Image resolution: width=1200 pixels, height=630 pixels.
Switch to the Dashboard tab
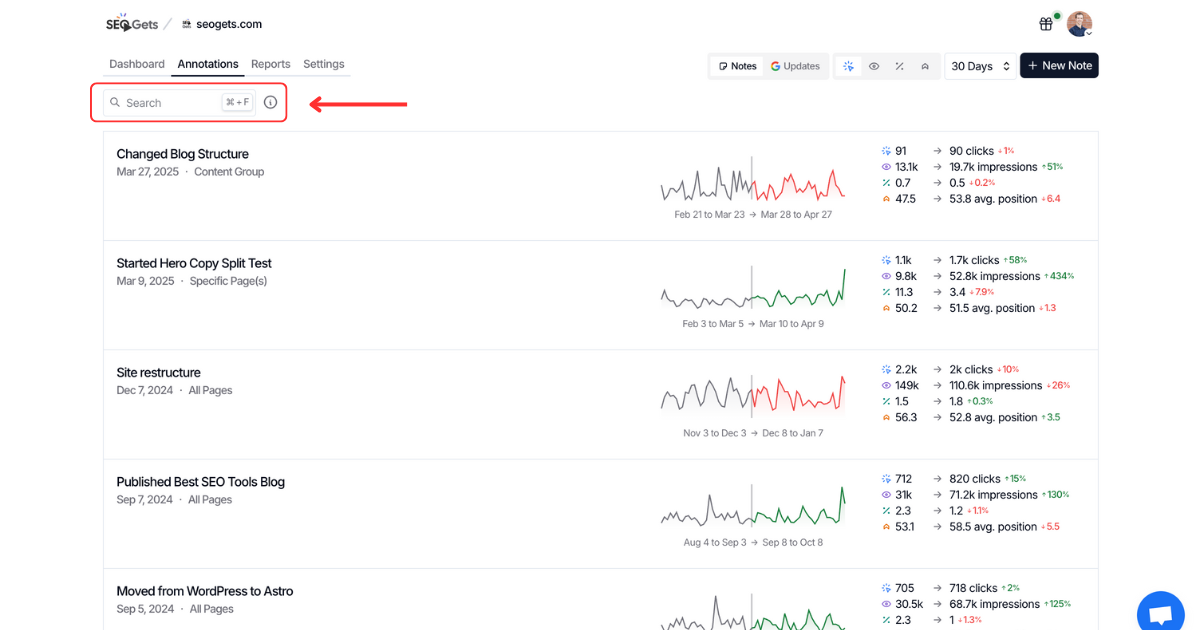point(137,64)
